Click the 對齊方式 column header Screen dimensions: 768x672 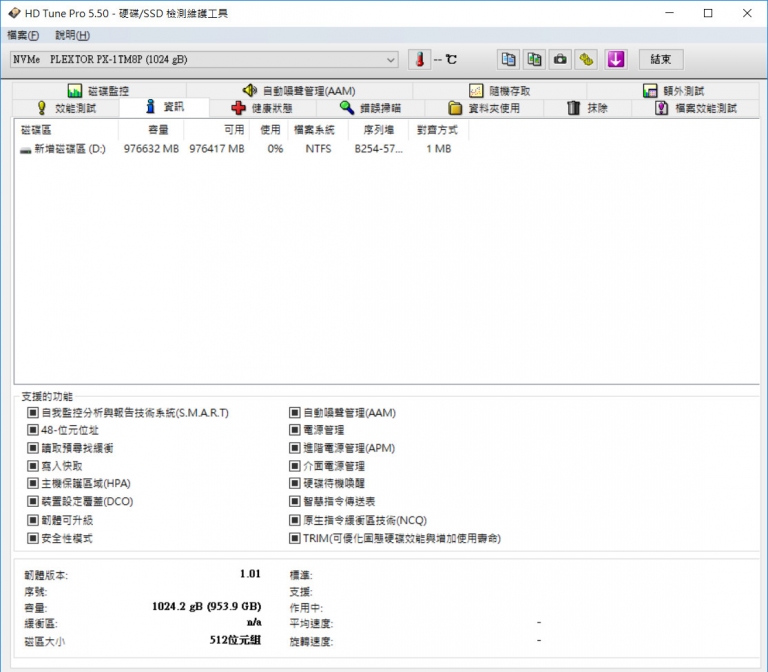[x=439, y=130]
